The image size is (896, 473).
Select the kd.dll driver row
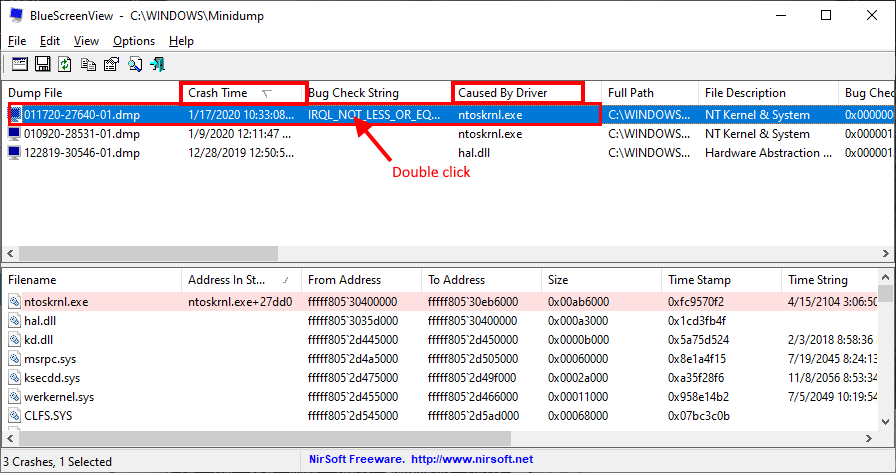(439, 340)
